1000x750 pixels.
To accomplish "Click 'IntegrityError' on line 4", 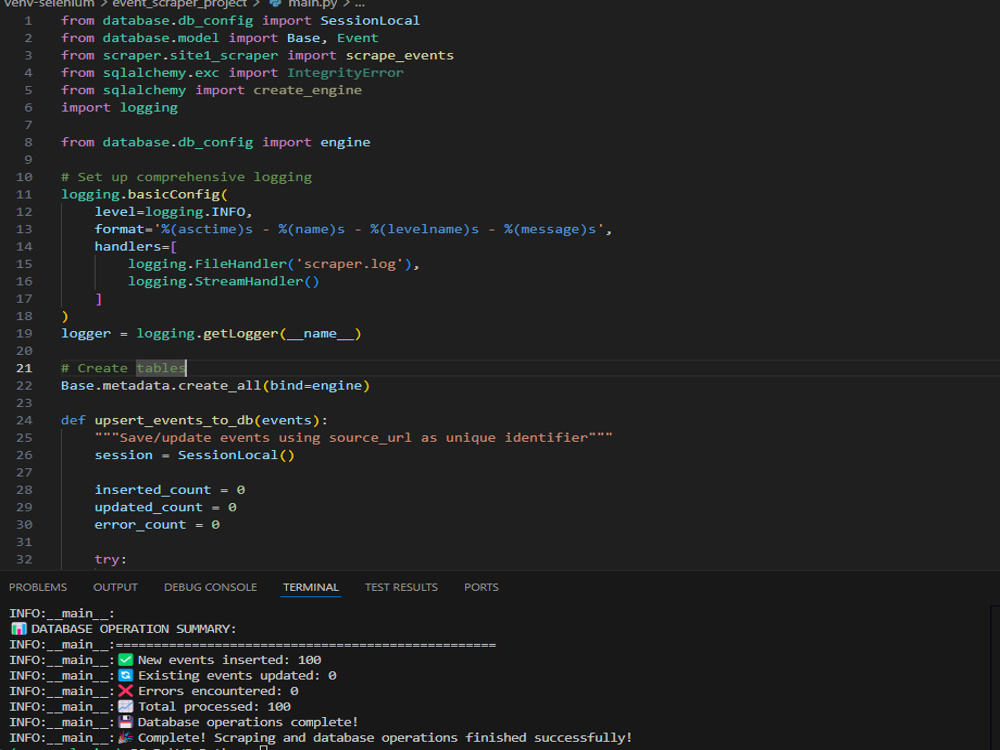I will [345, 73].
